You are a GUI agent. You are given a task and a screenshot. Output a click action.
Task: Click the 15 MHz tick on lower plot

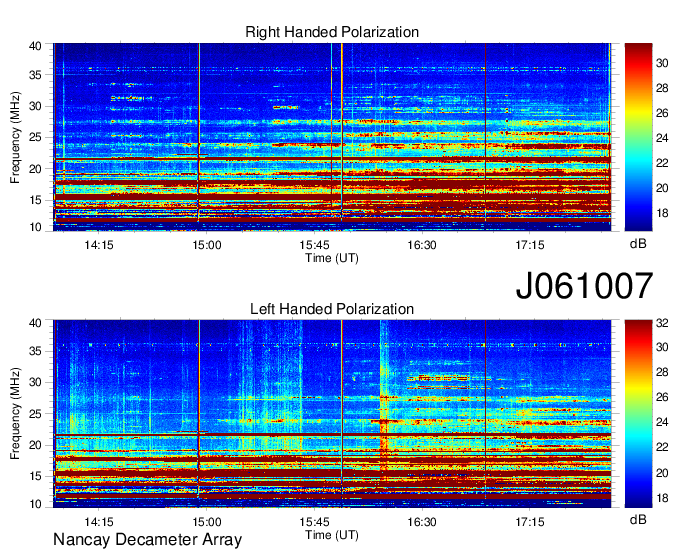click(35, 477)
